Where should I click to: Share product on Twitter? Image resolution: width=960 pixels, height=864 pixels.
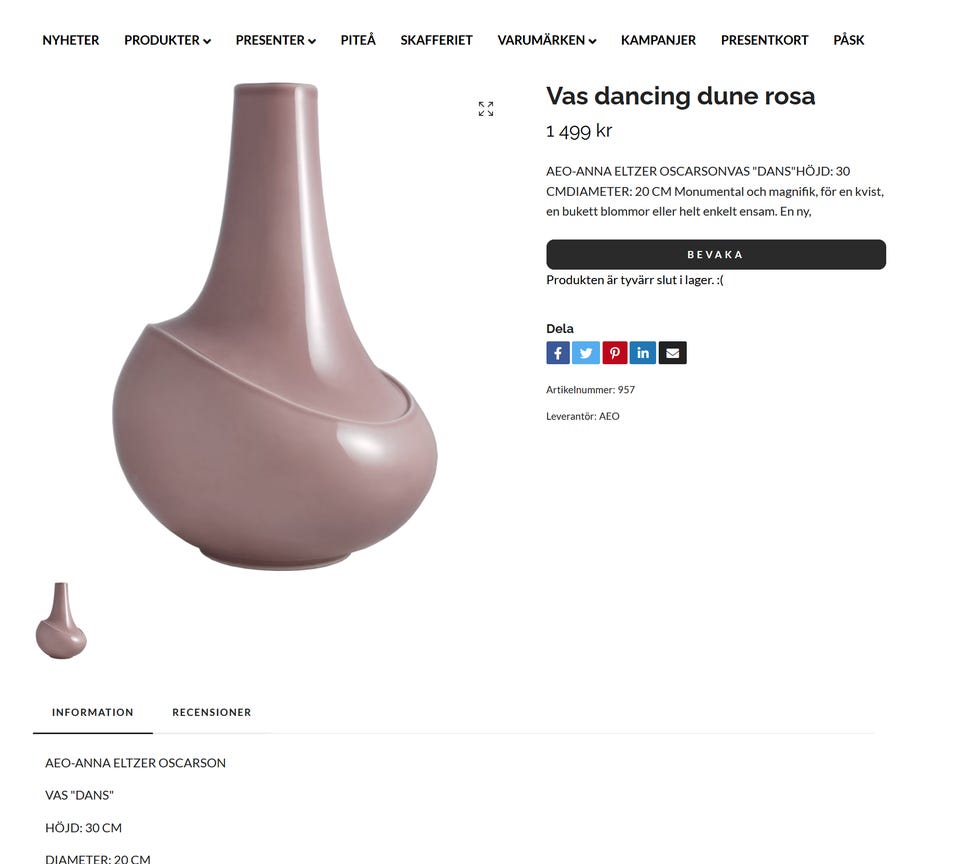[x=586, y=353]
